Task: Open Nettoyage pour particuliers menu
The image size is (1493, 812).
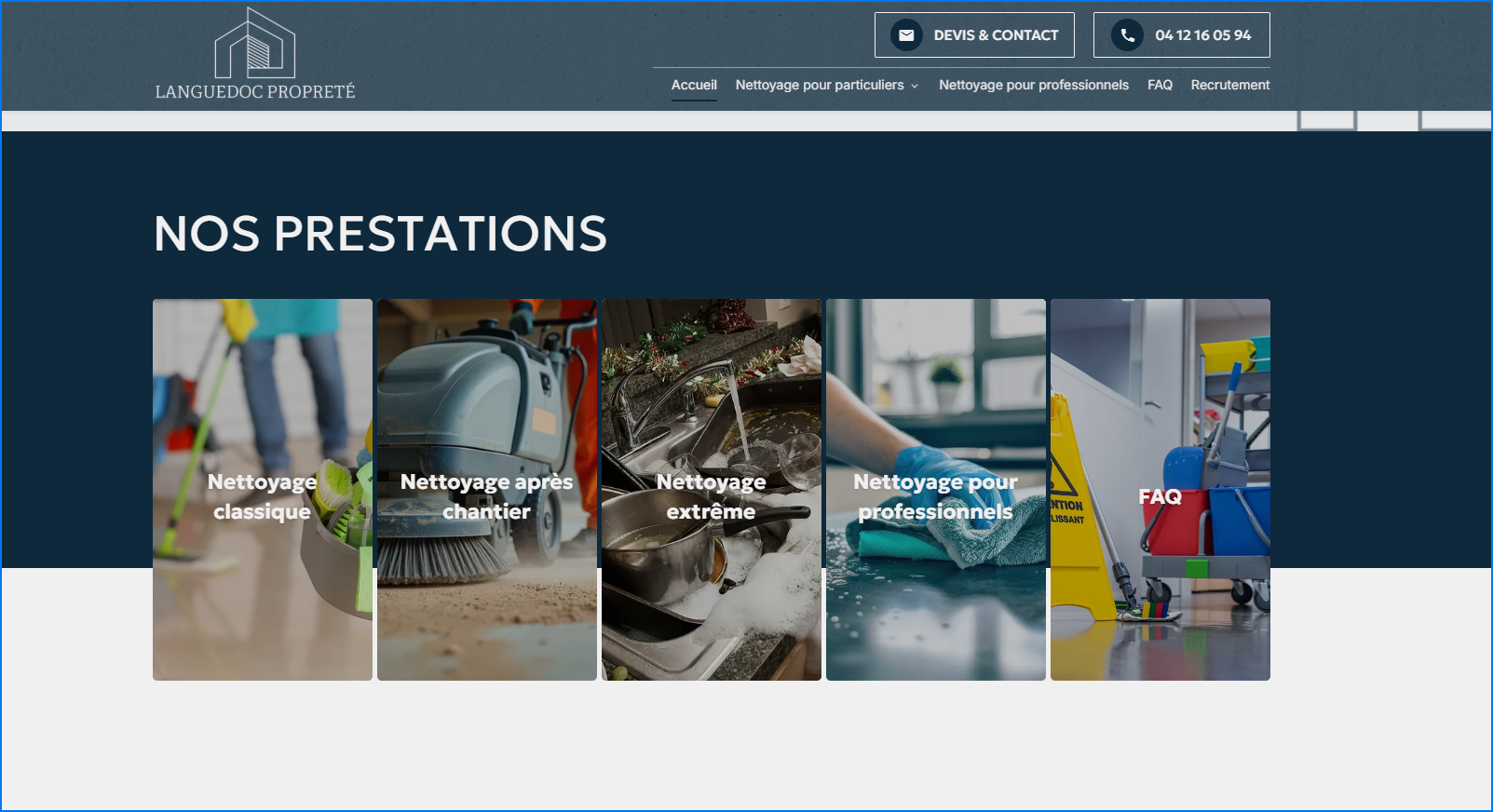Action: (820, 85)
